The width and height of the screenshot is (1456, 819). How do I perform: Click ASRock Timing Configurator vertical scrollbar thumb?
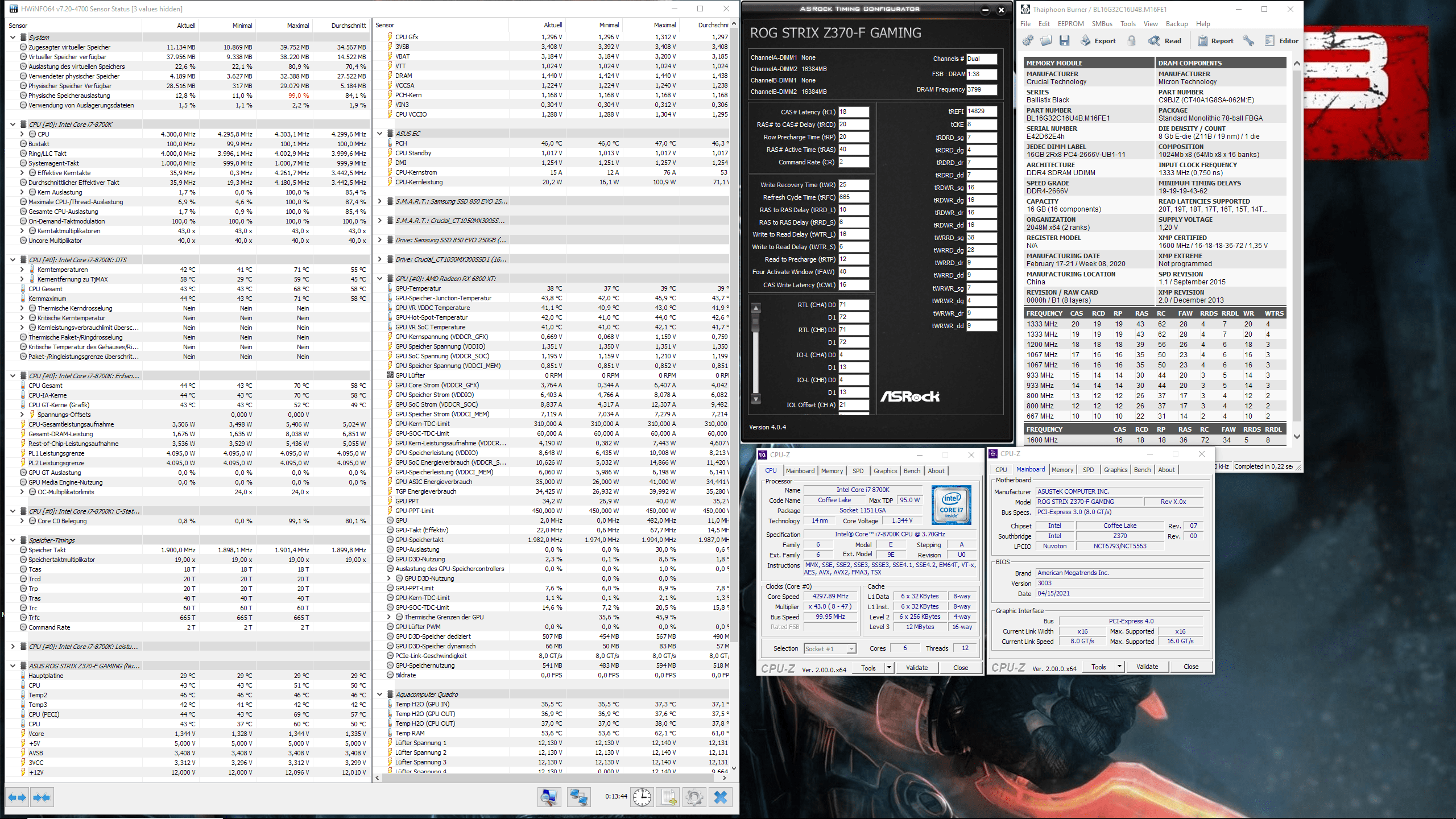pyautogui.click(x=756, y=323)
